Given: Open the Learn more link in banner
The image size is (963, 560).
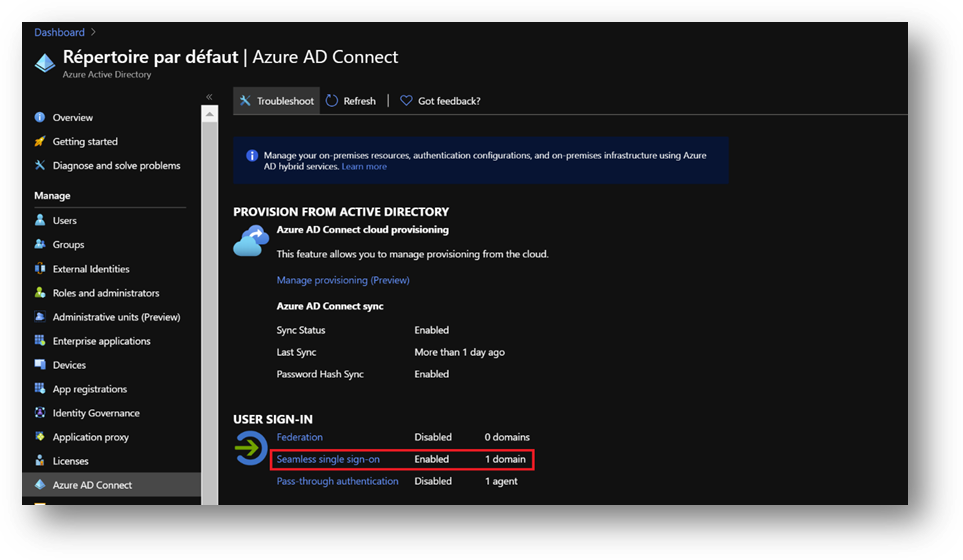Looking at the screenshot, I should tap(364, 166).
